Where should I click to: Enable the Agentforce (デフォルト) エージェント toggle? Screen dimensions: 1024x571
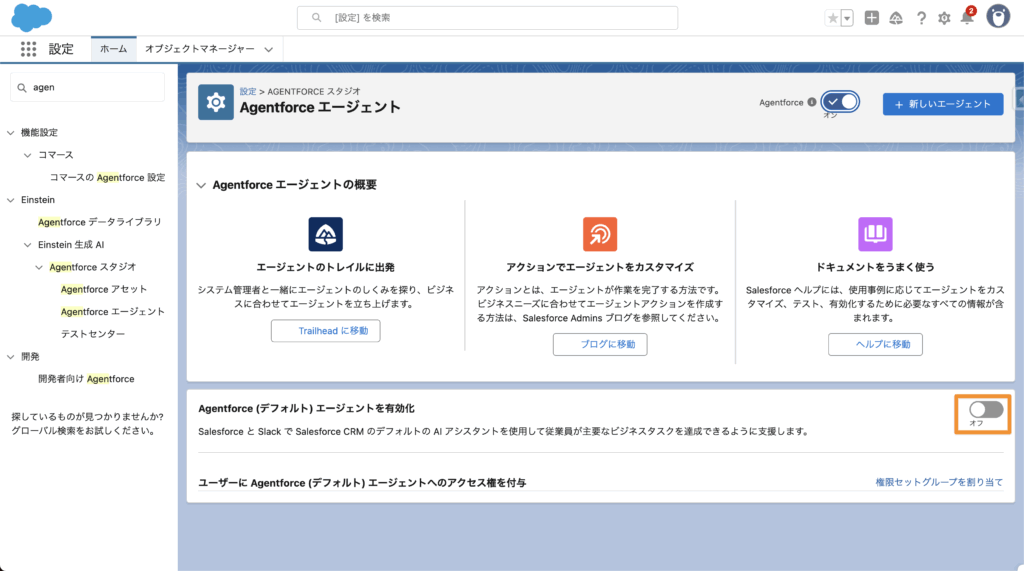(985, 410)
